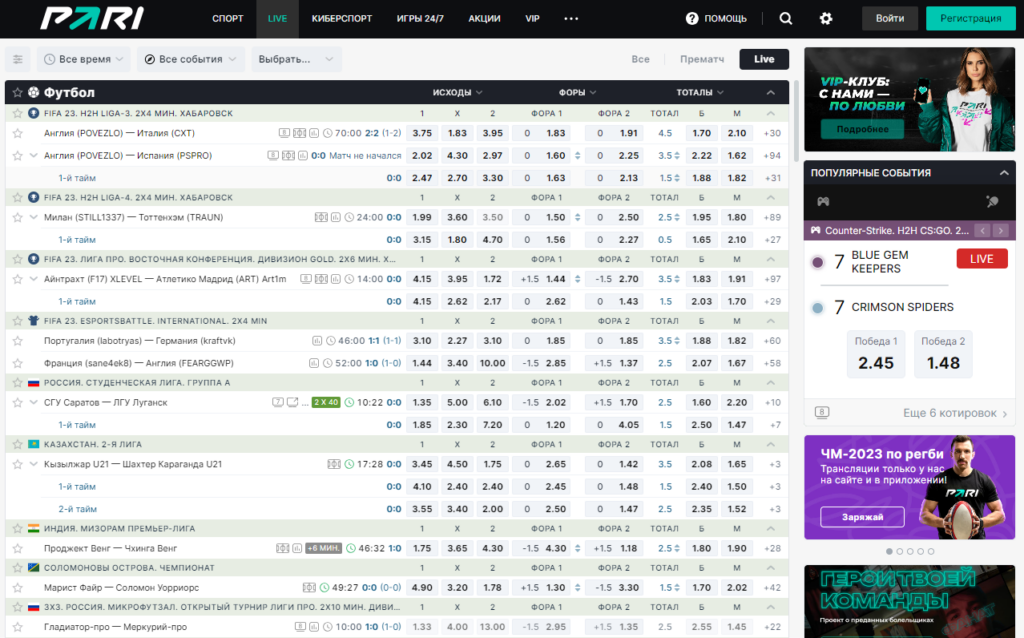The image size is (1024, 638).
Task: Open the Все время dropdown
Action: click(x=84, y=59)
